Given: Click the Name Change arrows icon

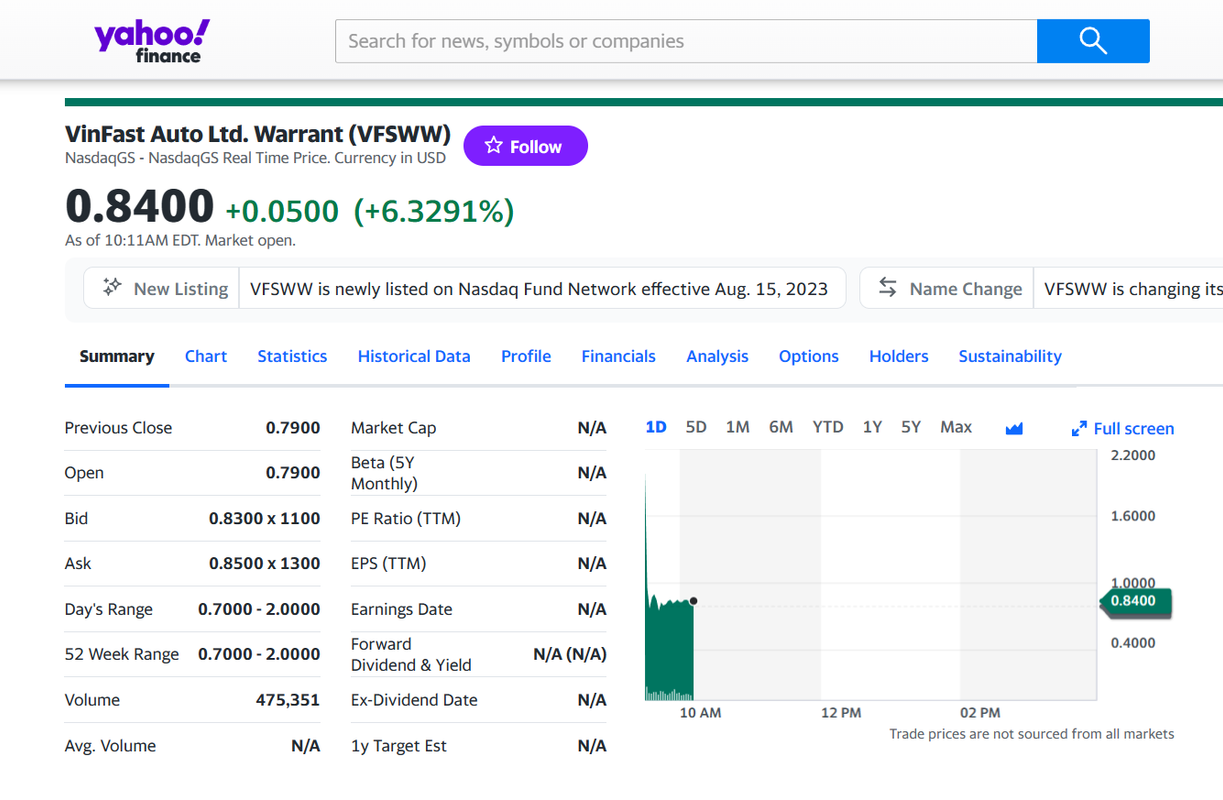Looking at the screenshot, I should click(887, 287).
